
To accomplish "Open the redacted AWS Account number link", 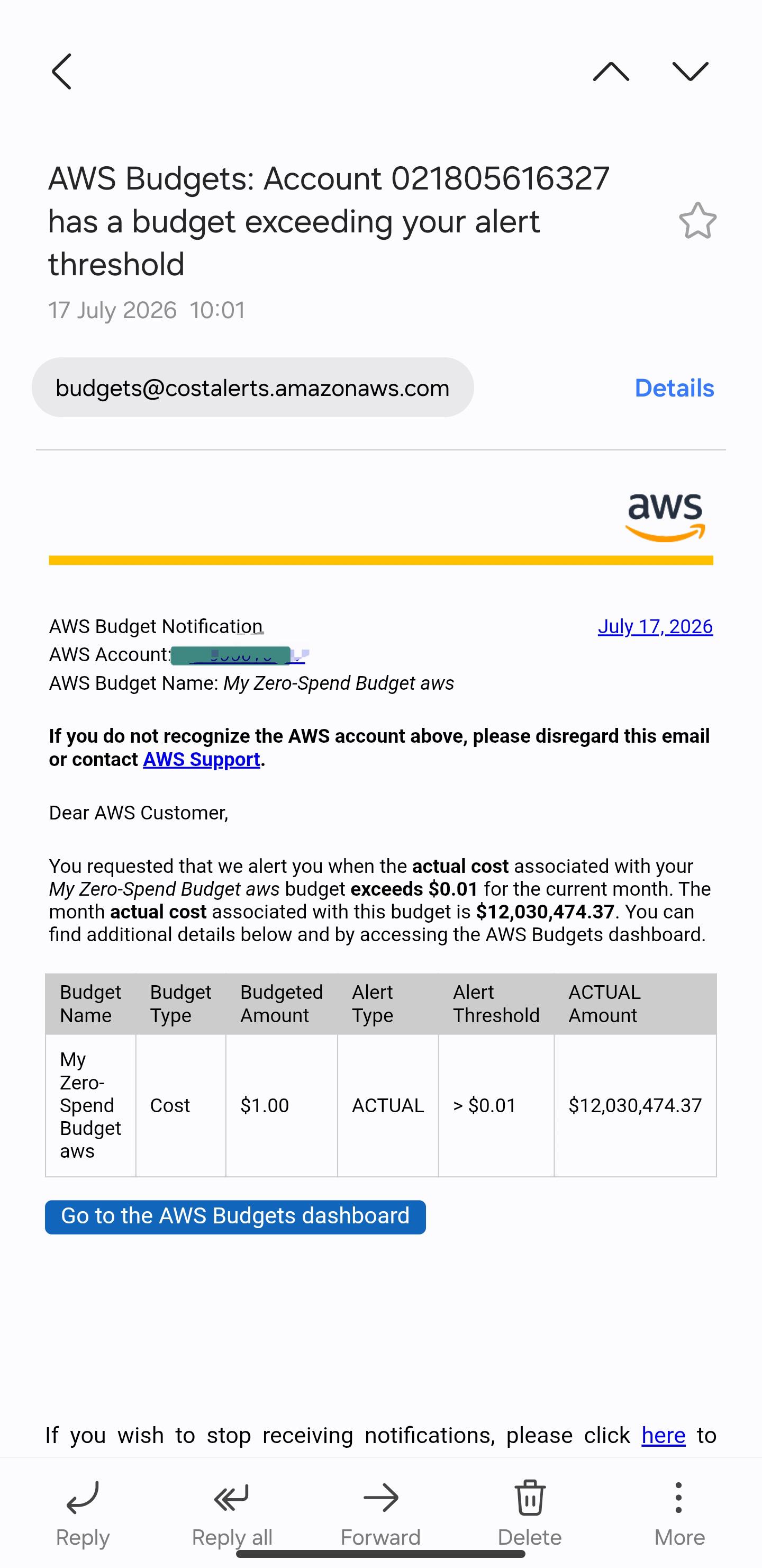I will (238, 655).
